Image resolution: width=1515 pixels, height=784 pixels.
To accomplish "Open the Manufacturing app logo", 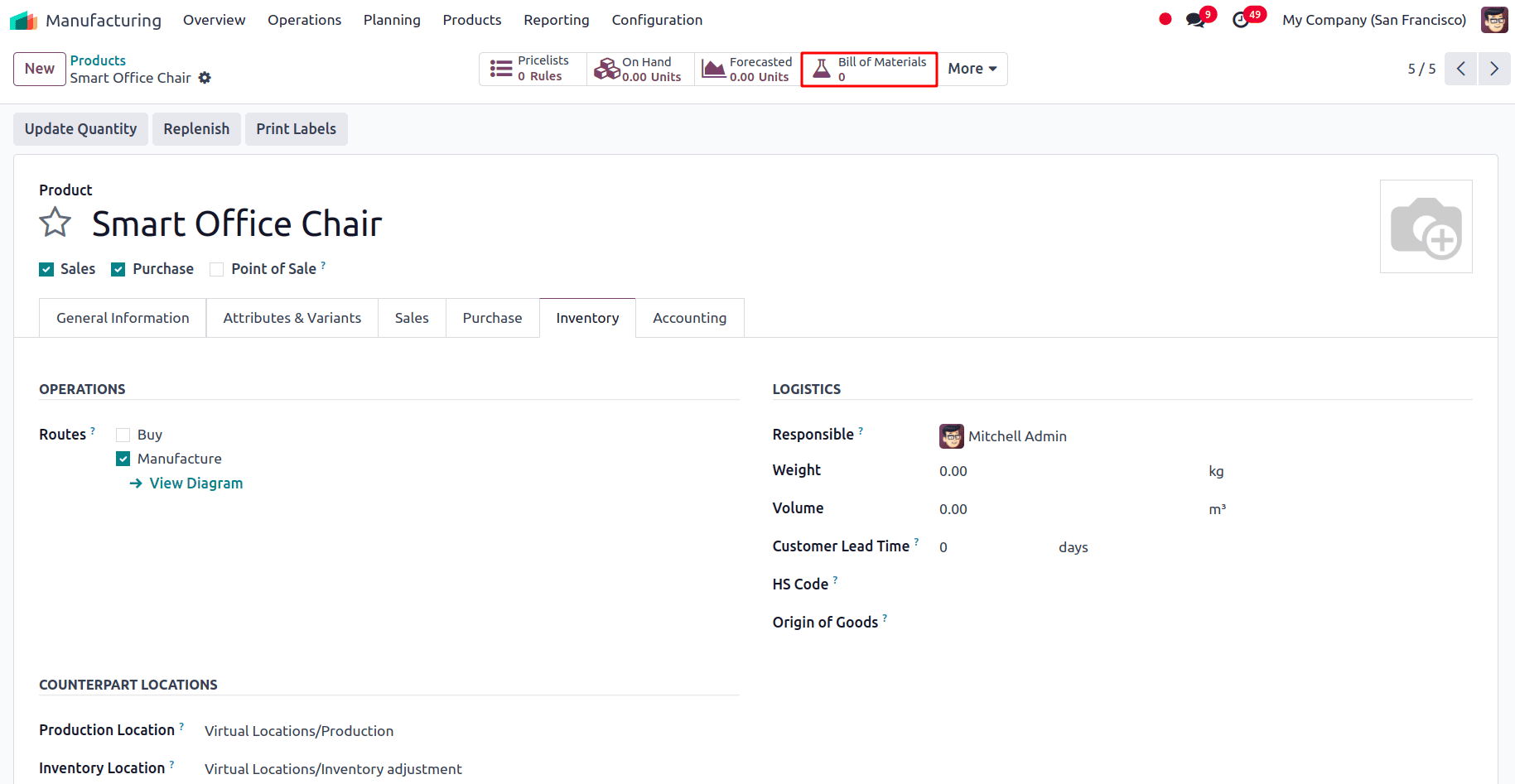I will [x=24, y=19].
